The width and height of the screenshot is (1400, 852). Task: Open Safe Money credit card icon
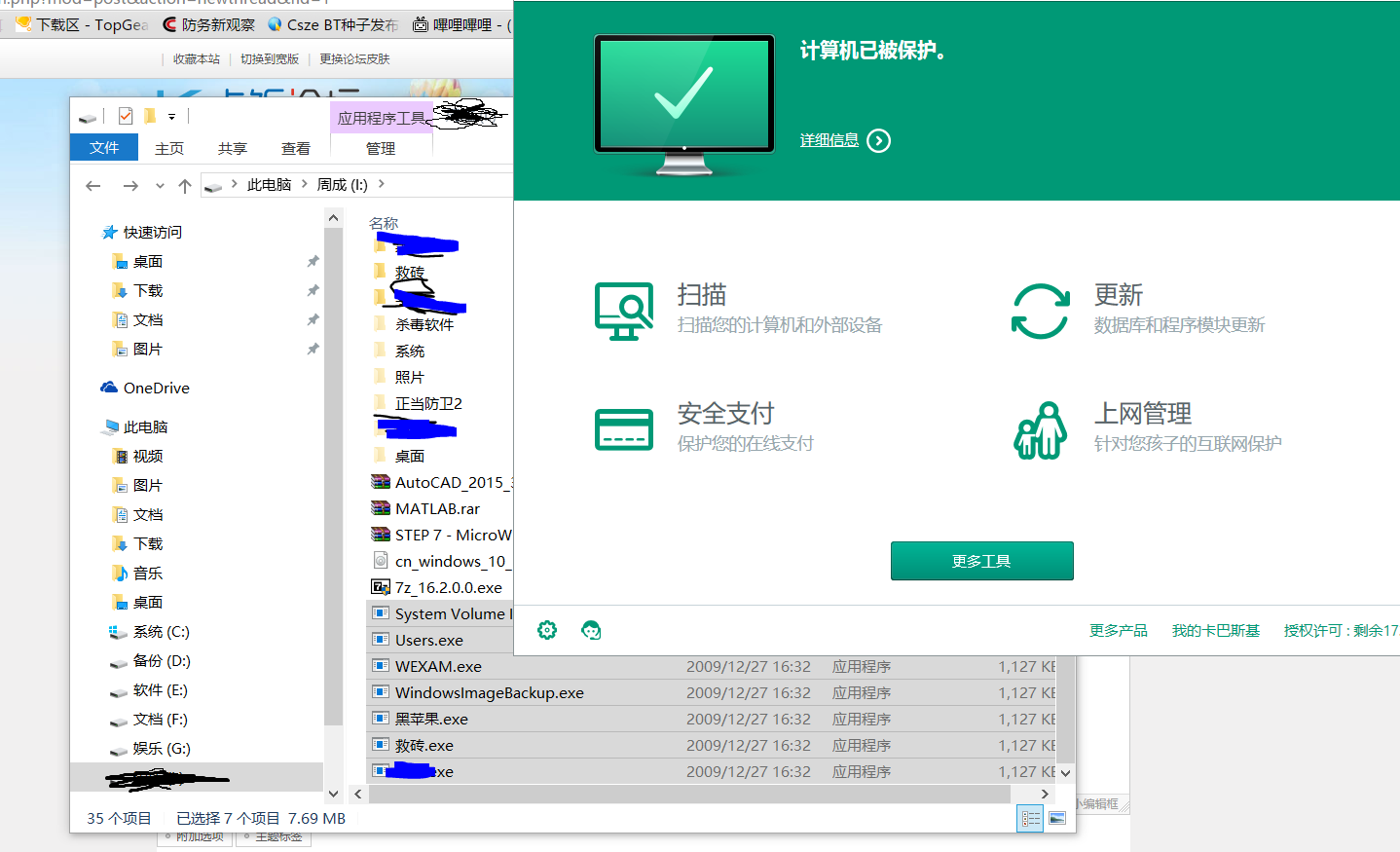624,429
